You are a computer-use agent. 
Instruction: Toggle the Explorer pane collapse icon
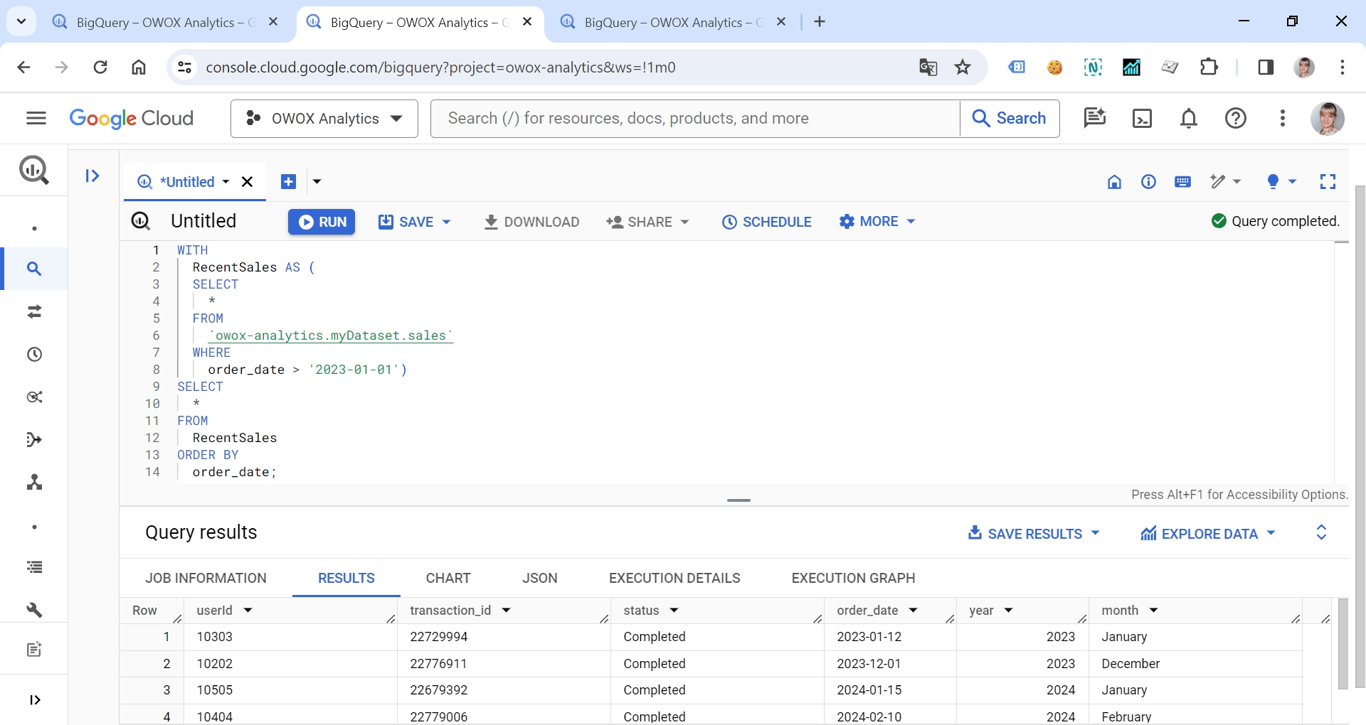coord(92,176)
